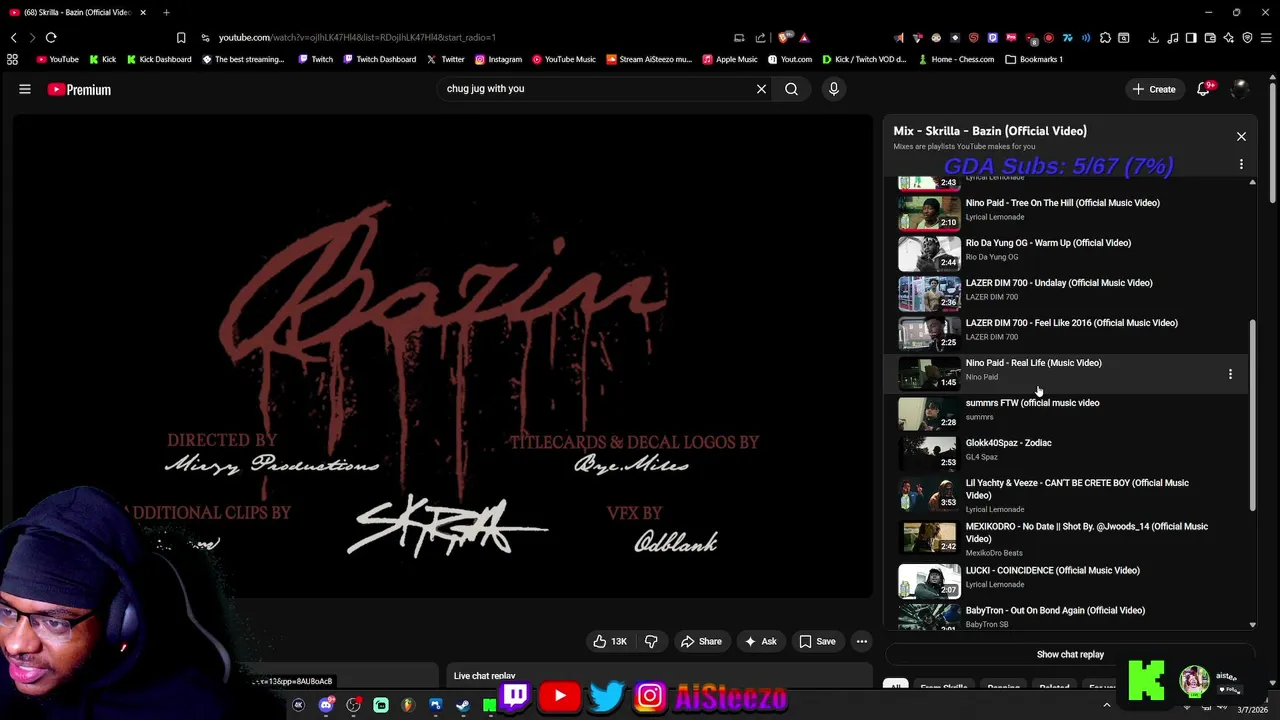Open the Home - Chess.com bookmark
Viewport: 1280px width, 720px height.
coord(955,59)
